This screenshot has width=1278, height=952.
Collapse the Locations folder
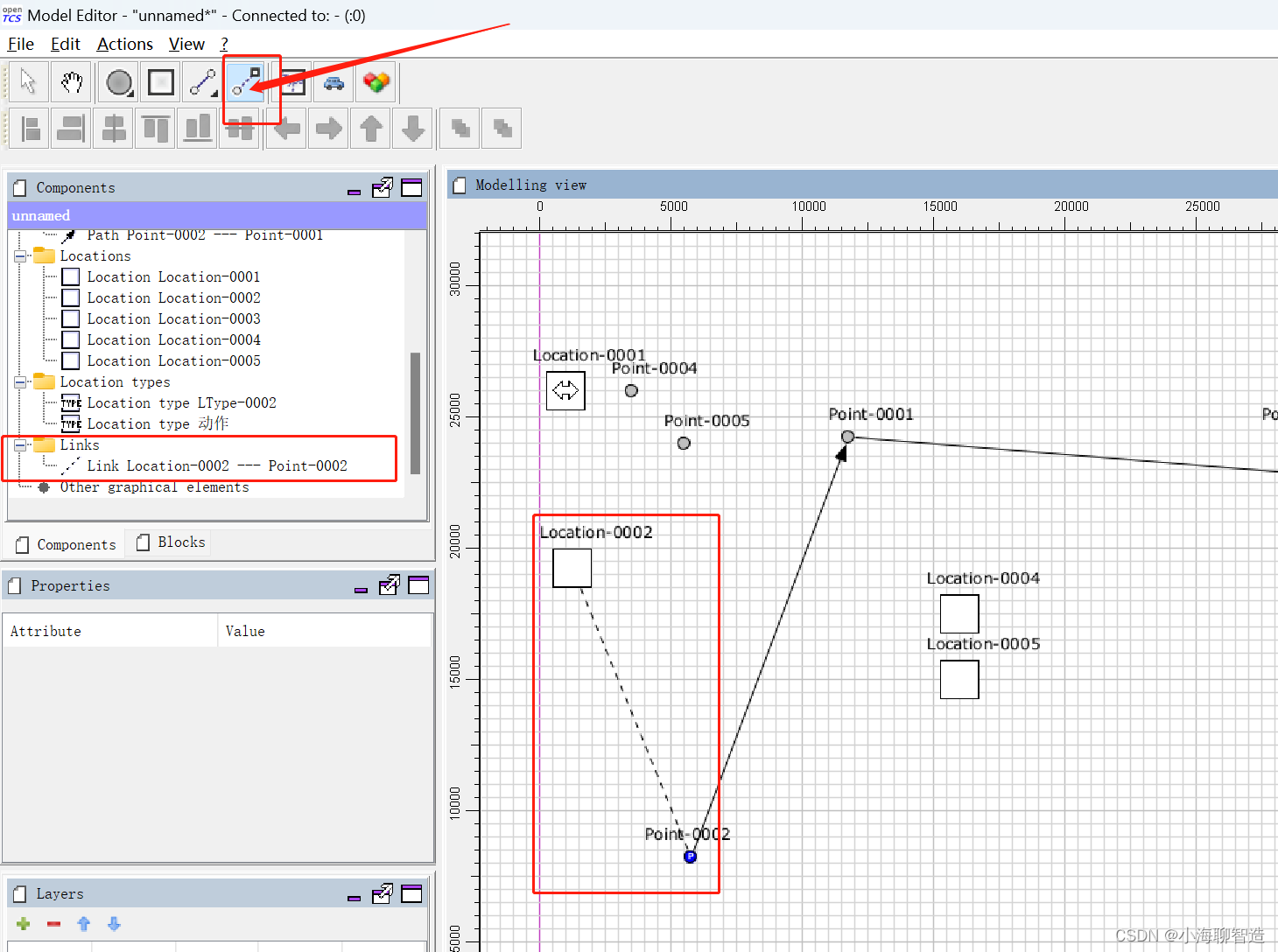[19, 256]
